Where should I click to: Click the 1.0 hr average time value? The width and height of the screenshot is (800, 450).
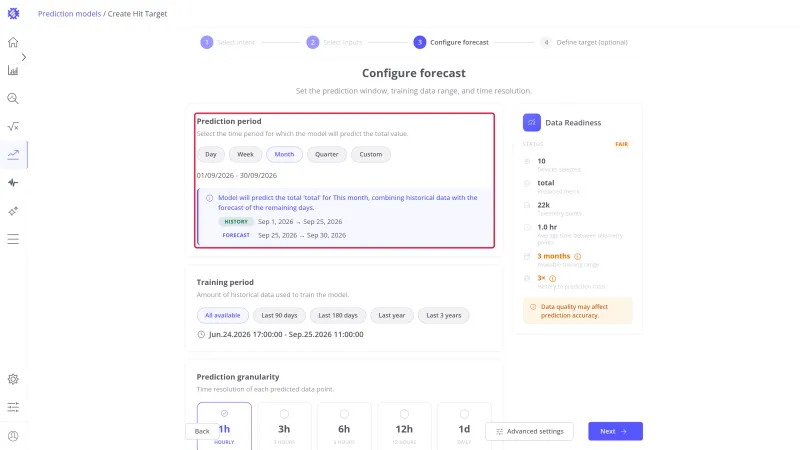coord(547,227)
